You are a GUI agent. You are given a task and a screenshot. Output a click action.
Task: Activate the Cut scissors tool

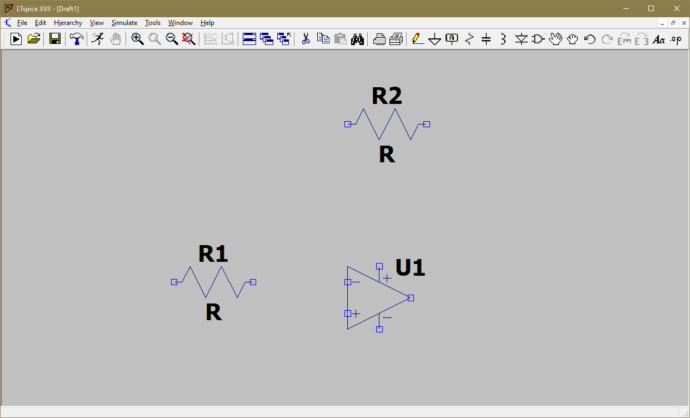click(305, 39)
